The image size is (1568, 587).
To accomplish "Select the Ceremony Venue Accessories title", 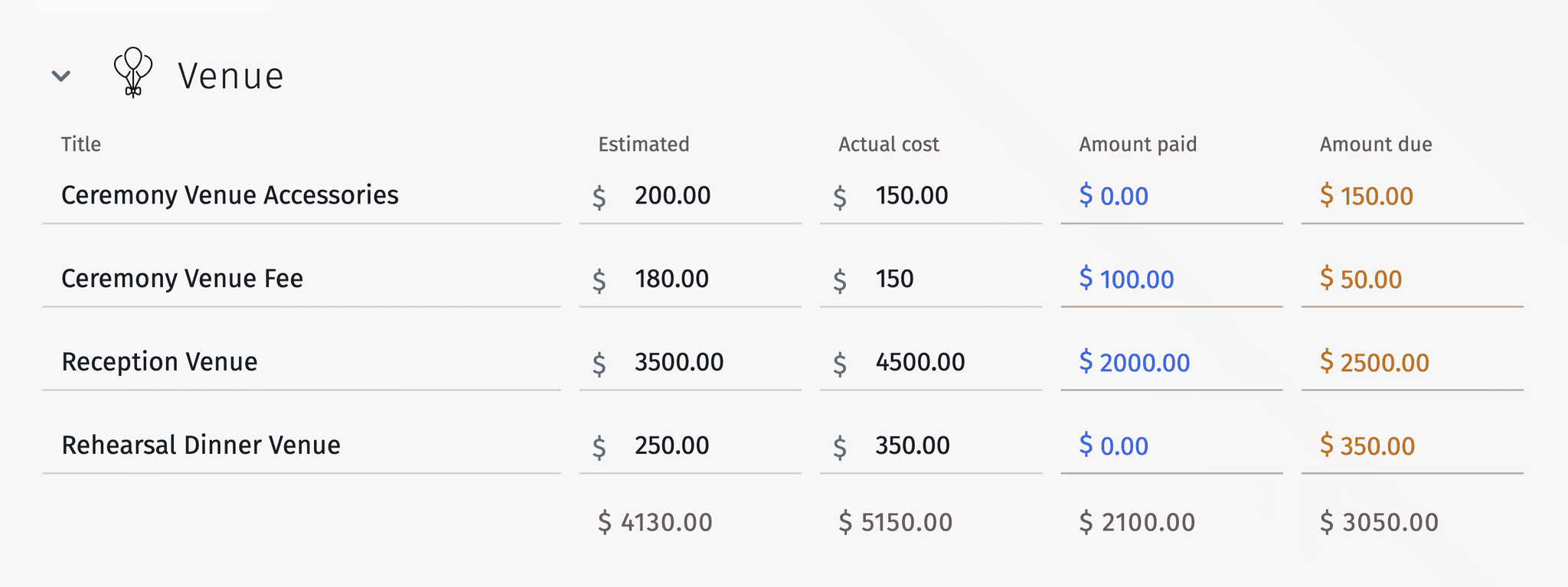I will [x=230, y=195].
